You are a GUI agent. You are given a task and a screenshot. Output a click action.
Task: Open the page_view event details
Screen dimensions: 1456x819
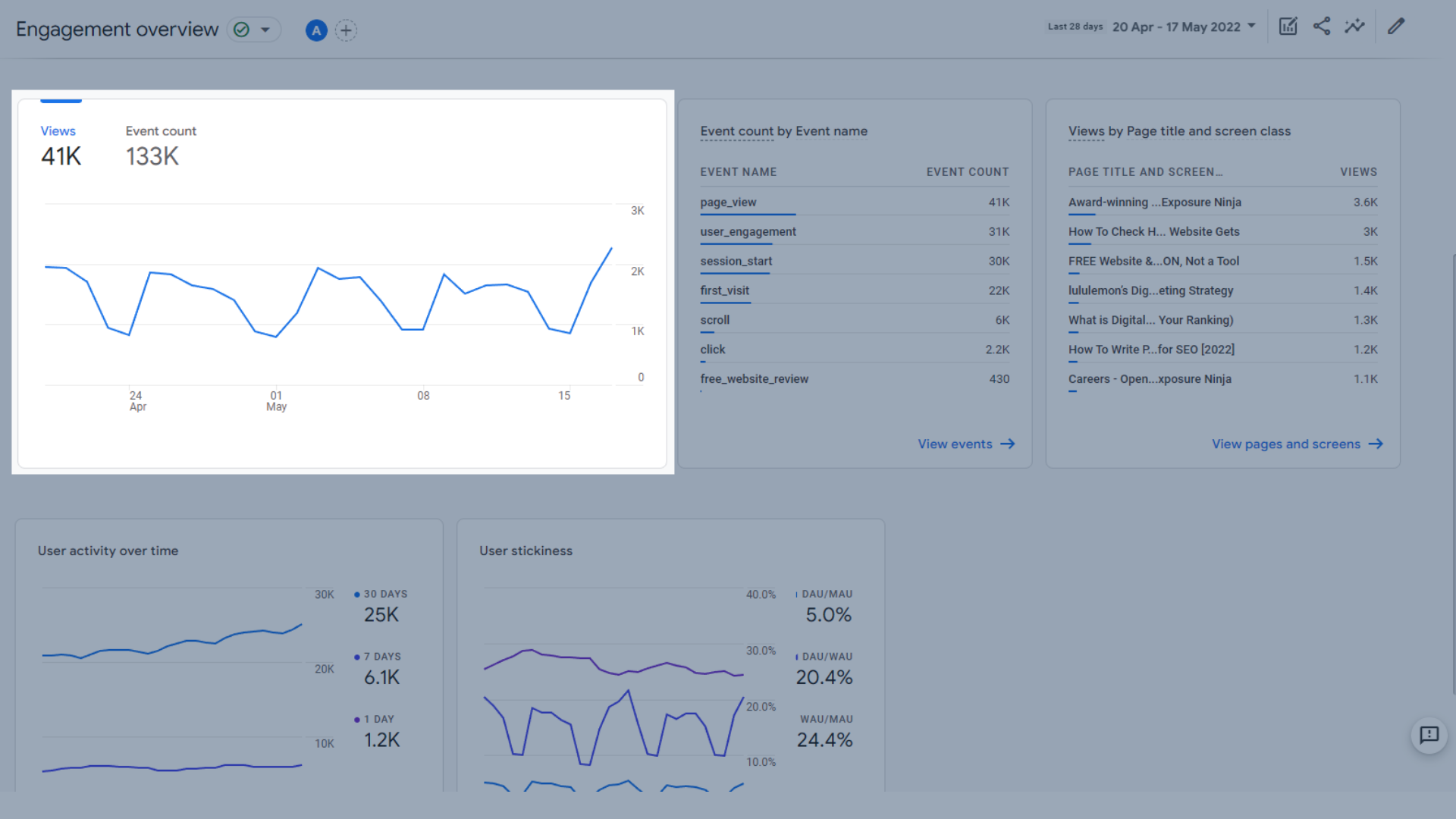click(x=727, y=201)
